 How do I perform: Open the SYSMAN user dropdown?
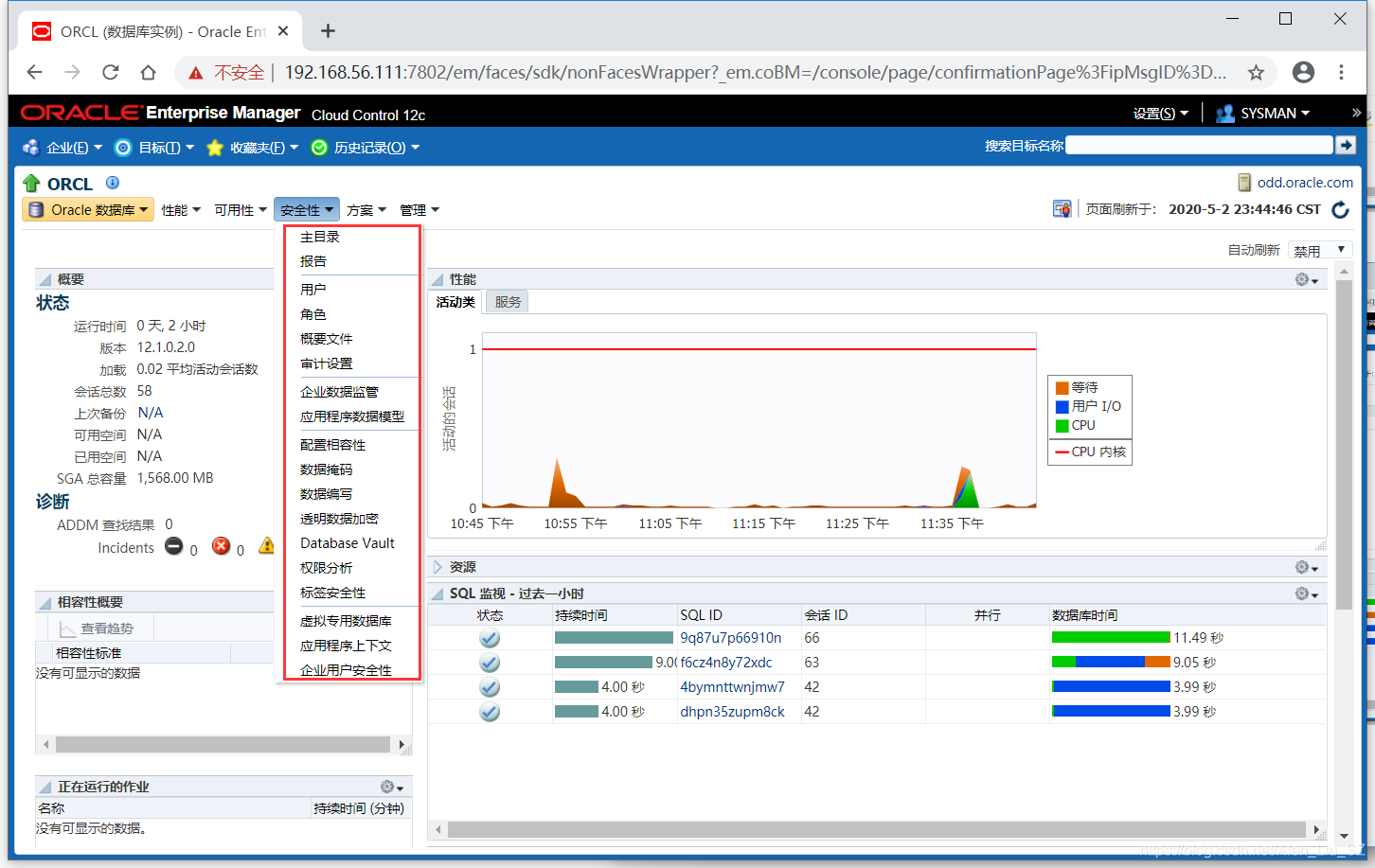(1262, 113)
